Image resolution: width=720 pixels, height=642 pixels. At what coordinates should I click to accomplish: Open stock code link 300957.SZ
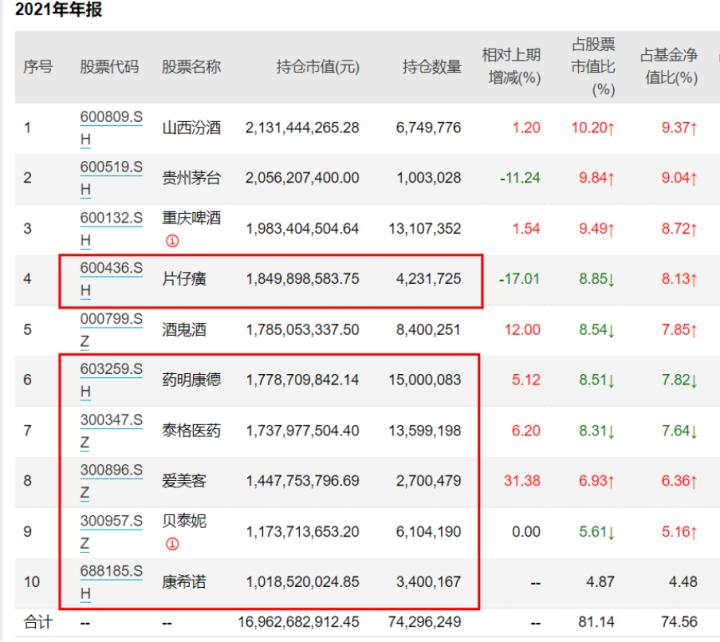111,532
